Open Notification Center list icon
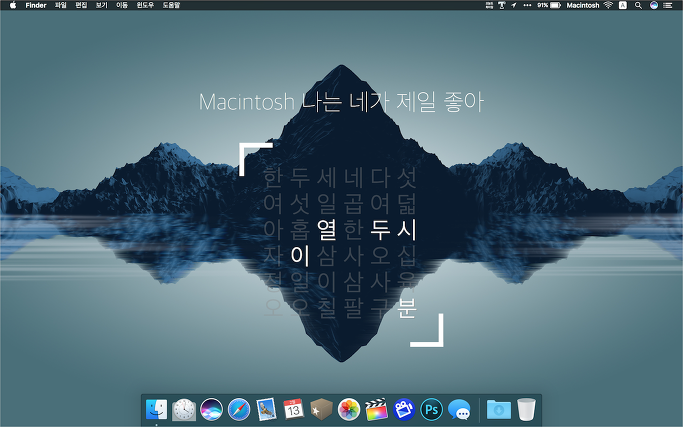Image resolution: width=683 pixels, height=427 pixels. [x=668, y=5]
